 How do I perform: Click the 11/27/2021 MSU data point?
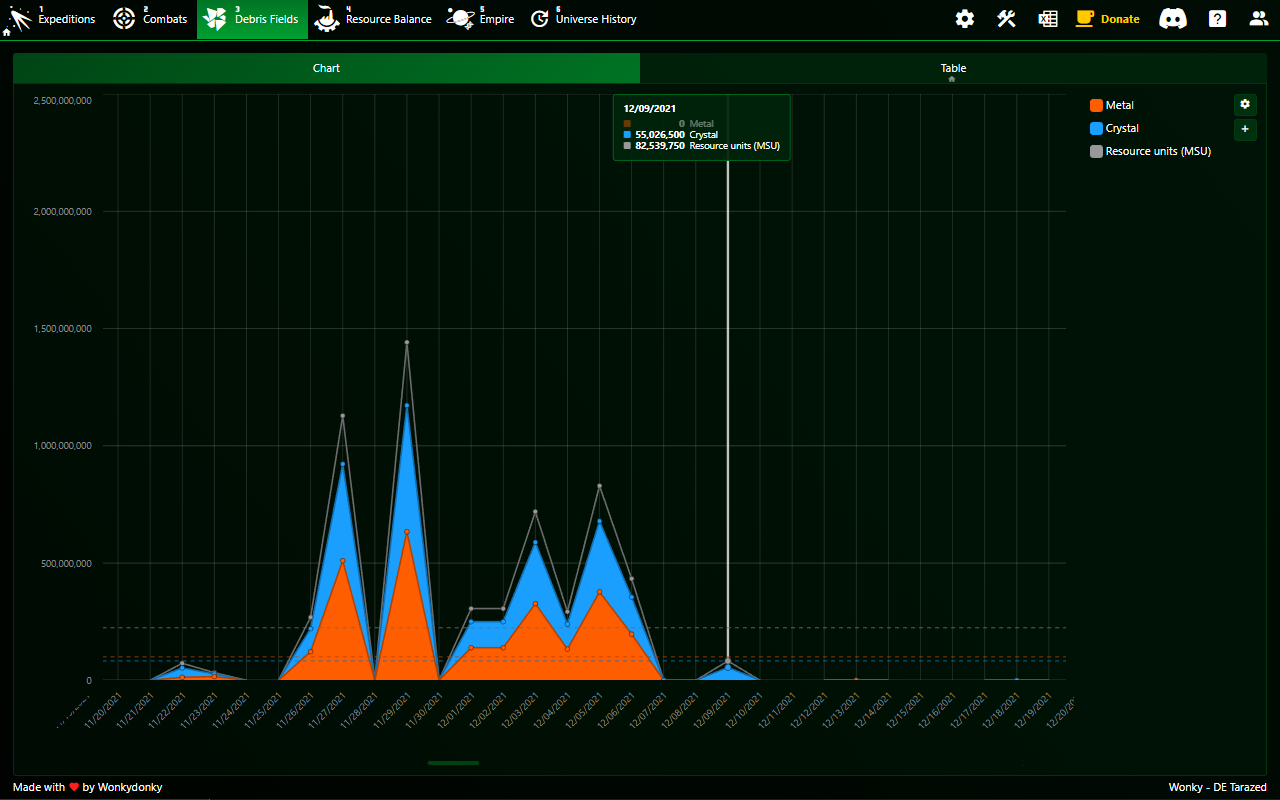point(343,416)
